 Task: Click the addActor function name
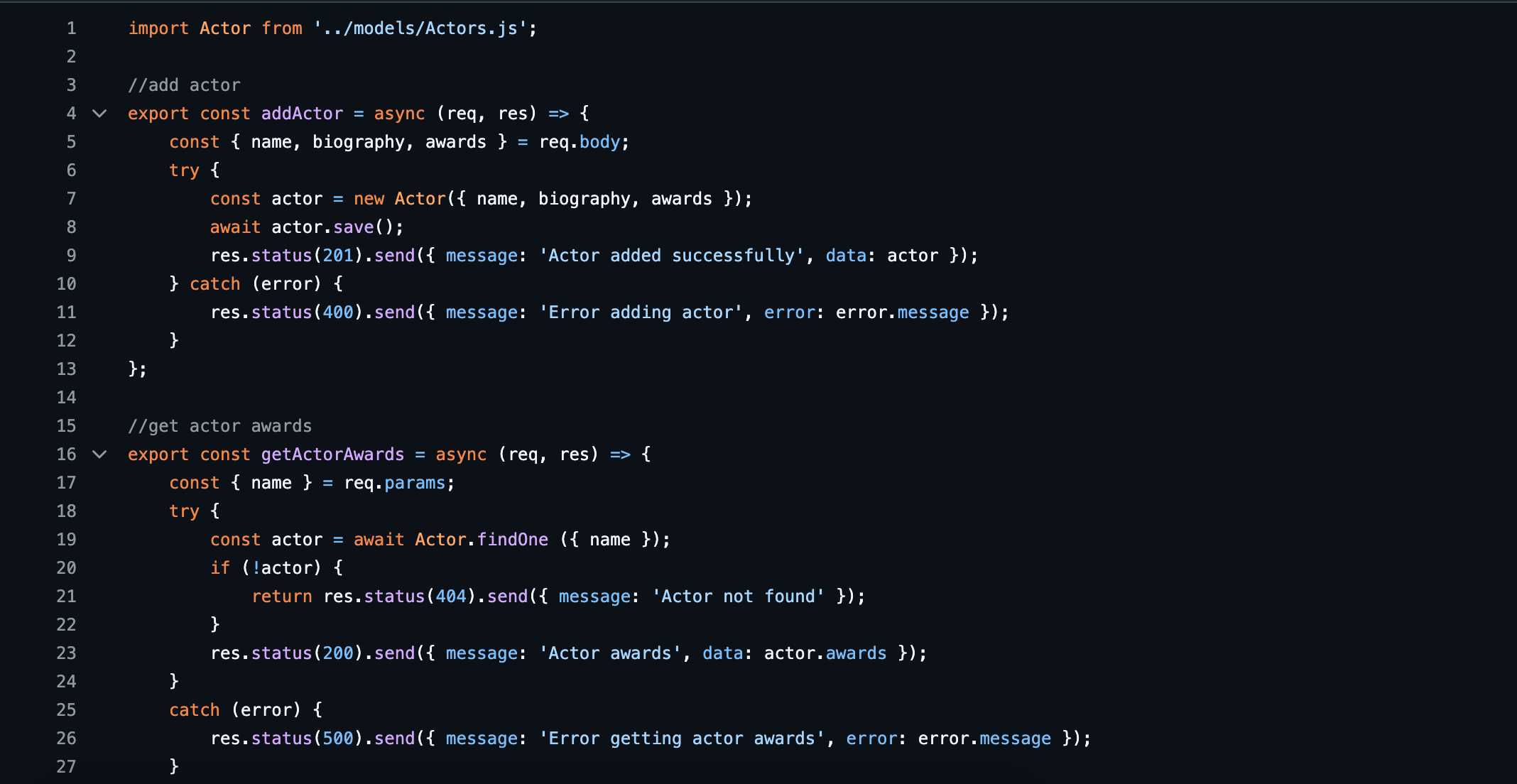pos(302,114)
